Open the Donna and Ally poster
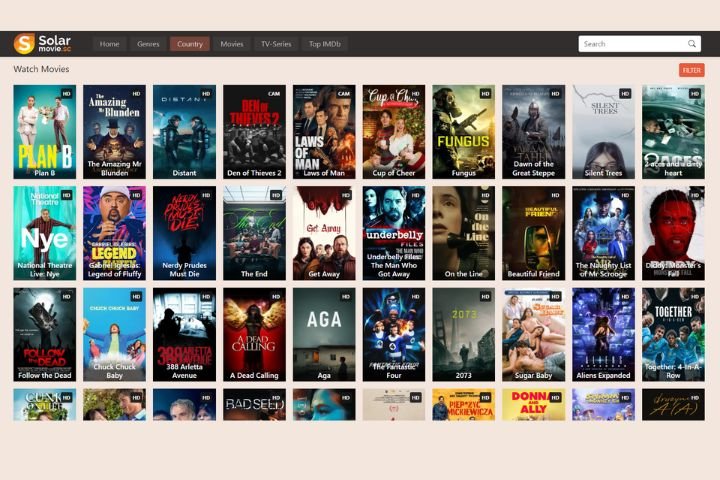 point(534,405)
